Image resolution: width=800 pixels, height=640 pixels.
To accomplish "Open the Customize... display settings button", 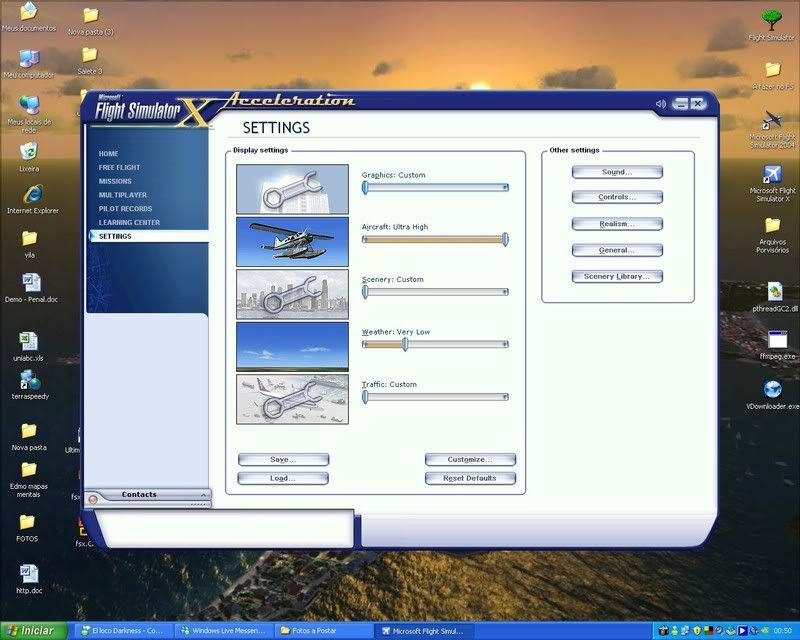I will coord(470,460).
